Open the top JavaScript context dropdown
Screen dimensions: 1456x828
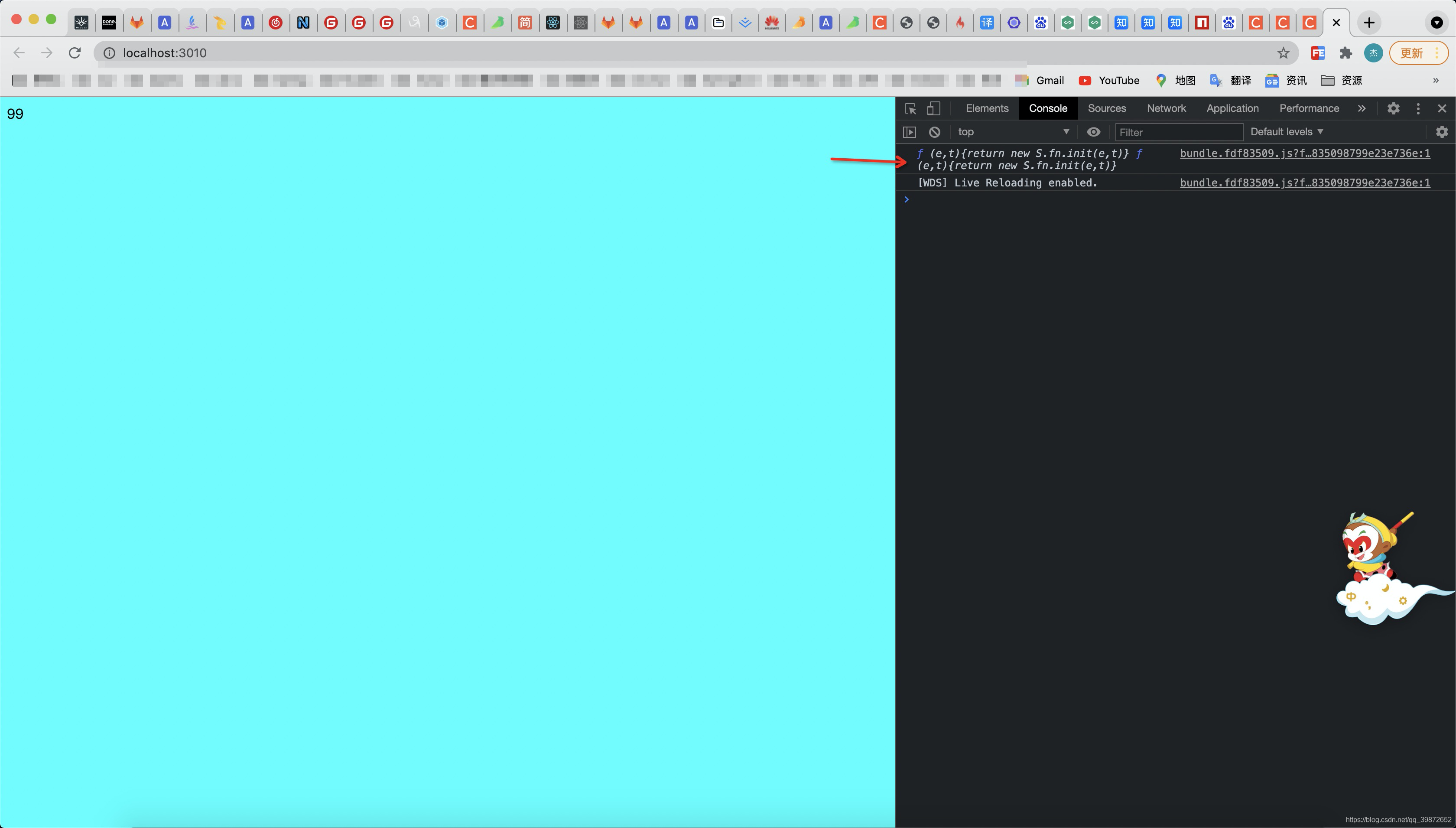click(1013, 132)
